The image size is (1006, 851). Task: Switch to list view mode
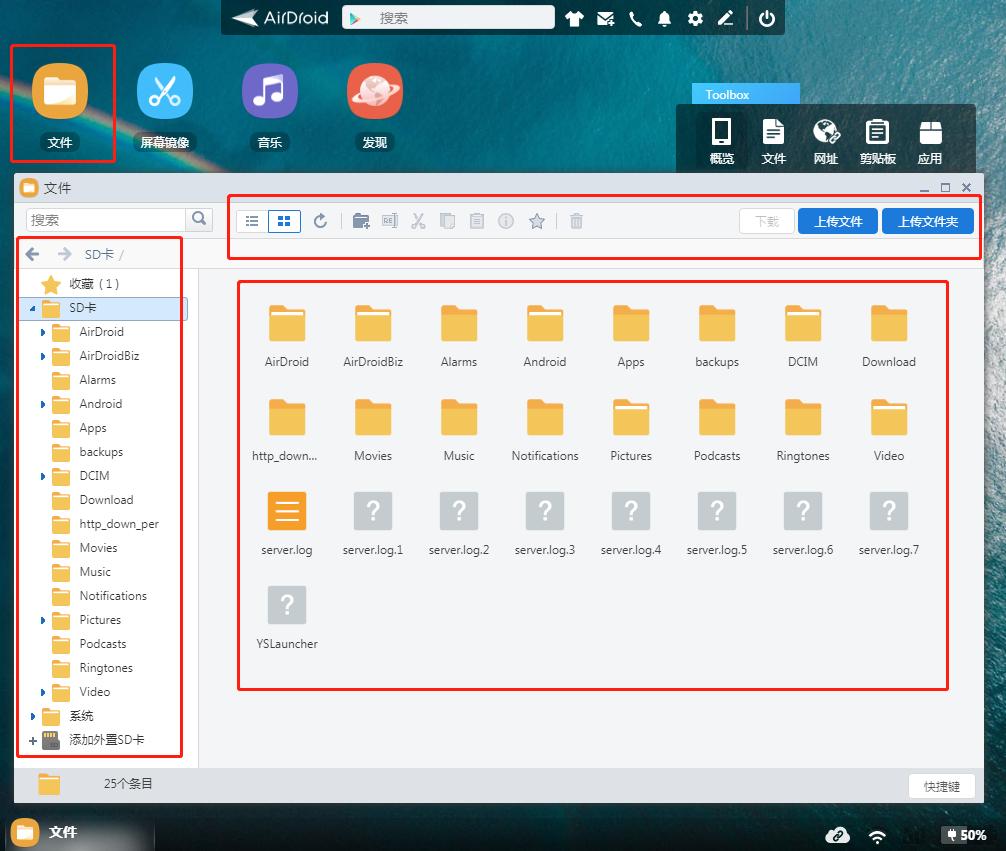click(253, 221)
